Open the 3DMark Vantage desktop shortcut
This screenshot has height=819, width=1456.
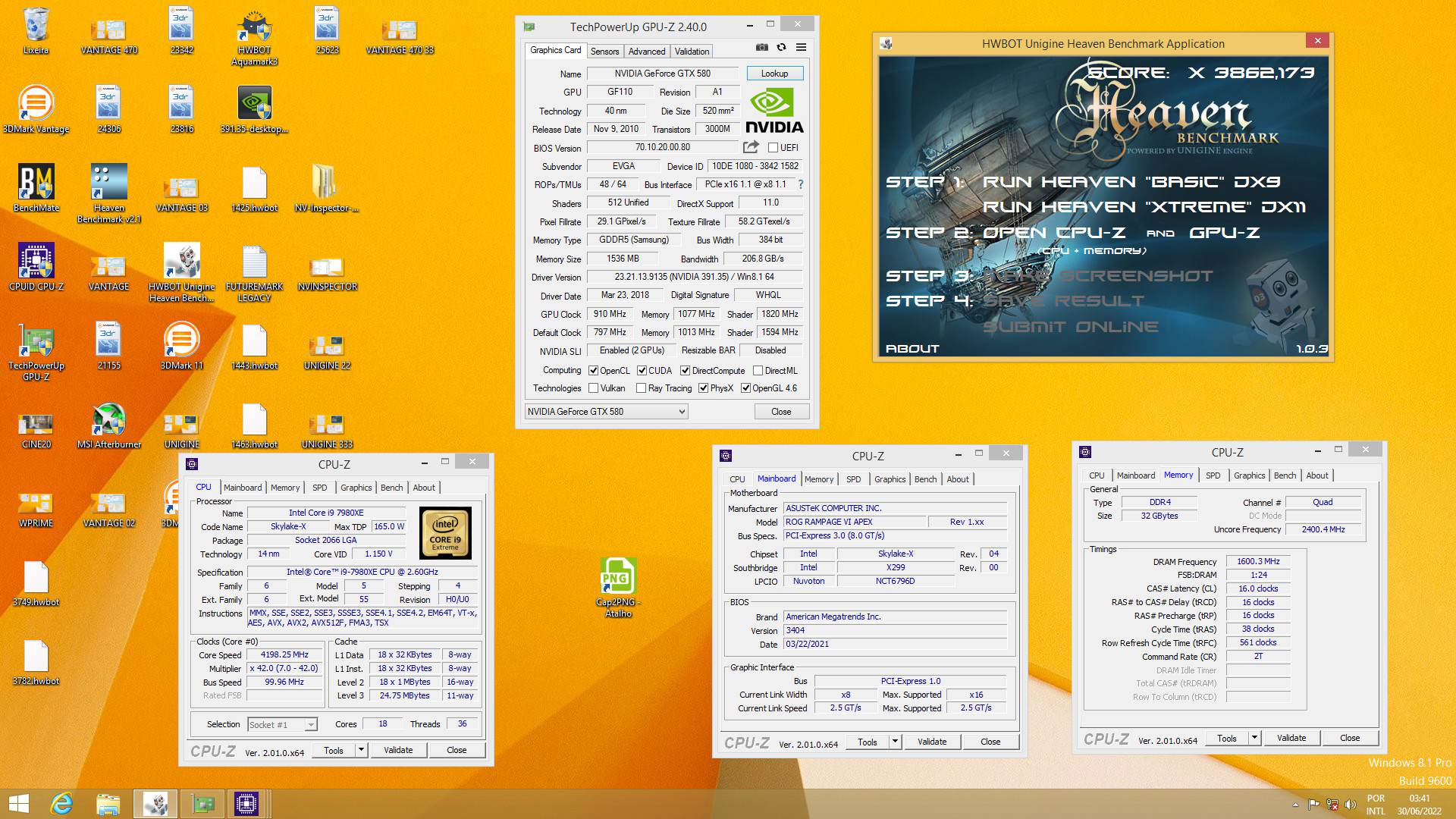point(36,108)
